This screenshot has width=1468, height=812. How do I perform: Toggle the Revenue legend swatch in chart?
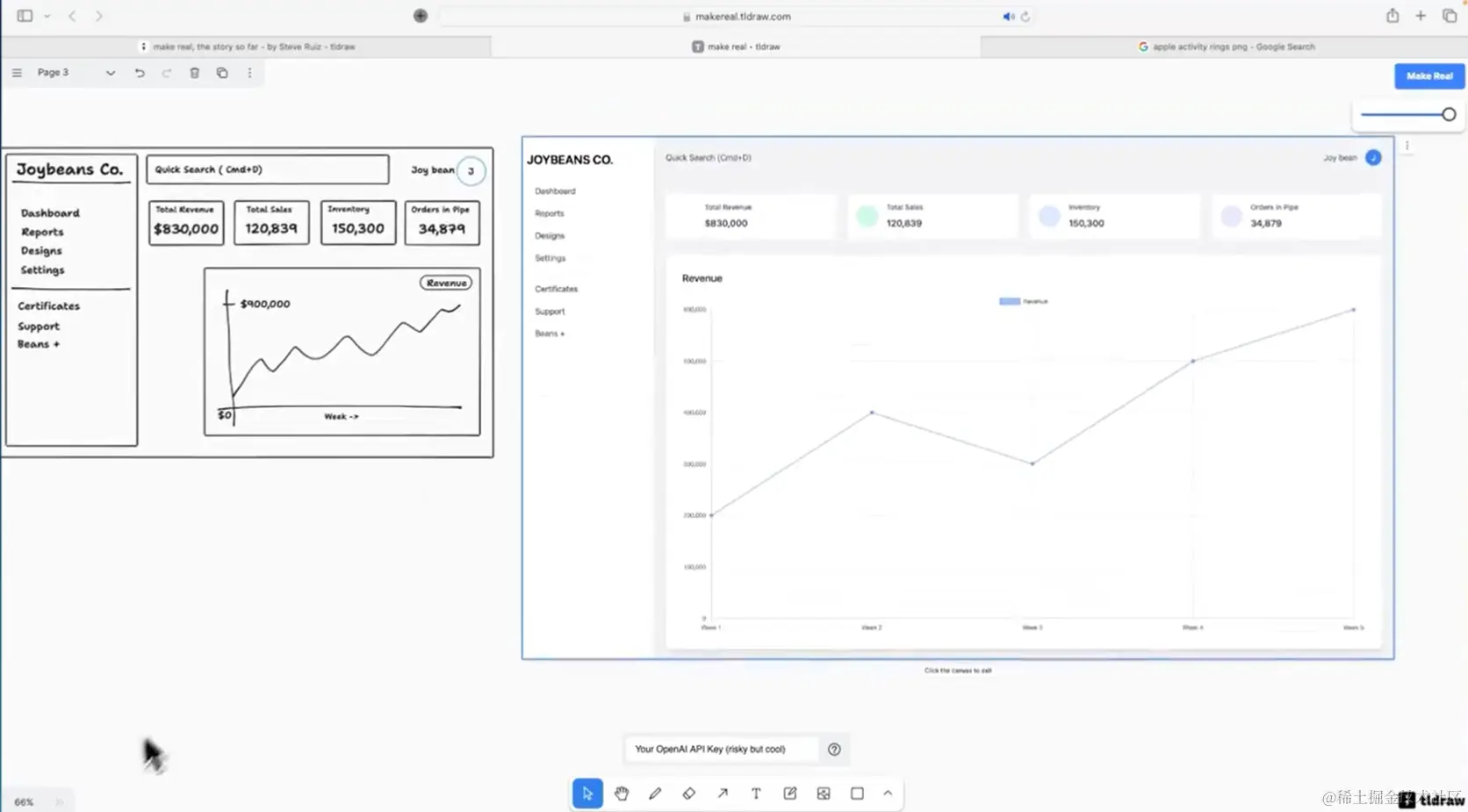click(1010, 301)
